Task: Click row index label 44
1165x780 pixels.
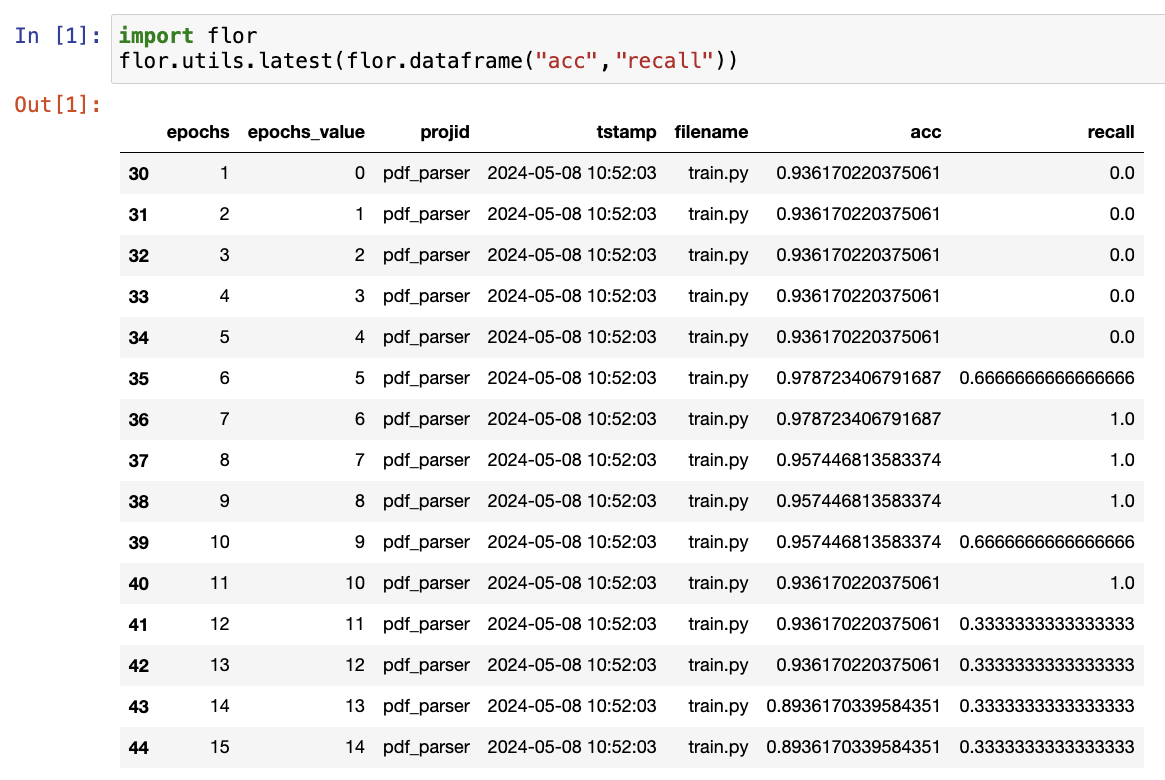Action: [x=139, y=748]
